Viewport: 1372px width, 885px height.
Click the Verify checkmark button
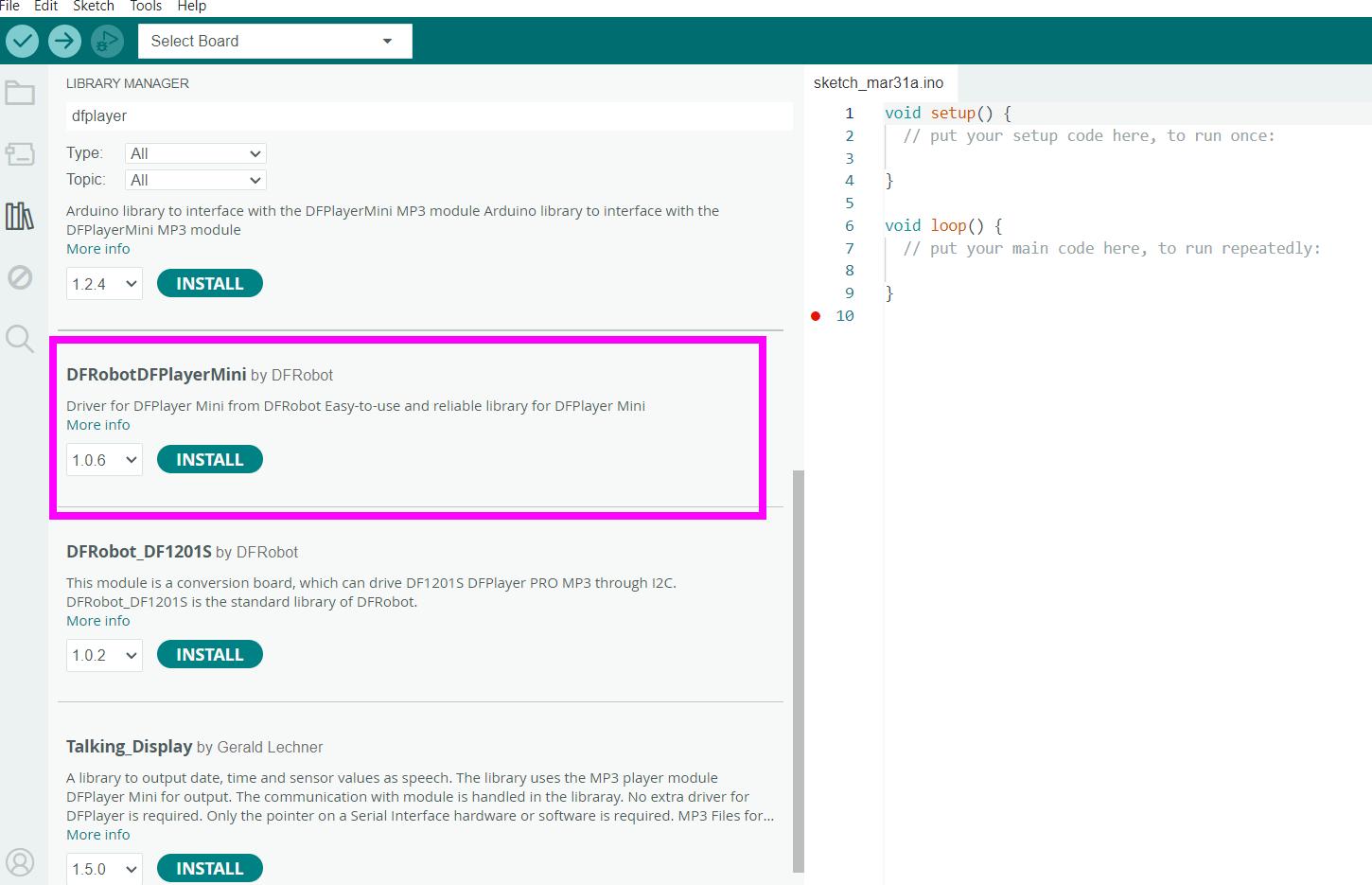click(x=22, y=41)
